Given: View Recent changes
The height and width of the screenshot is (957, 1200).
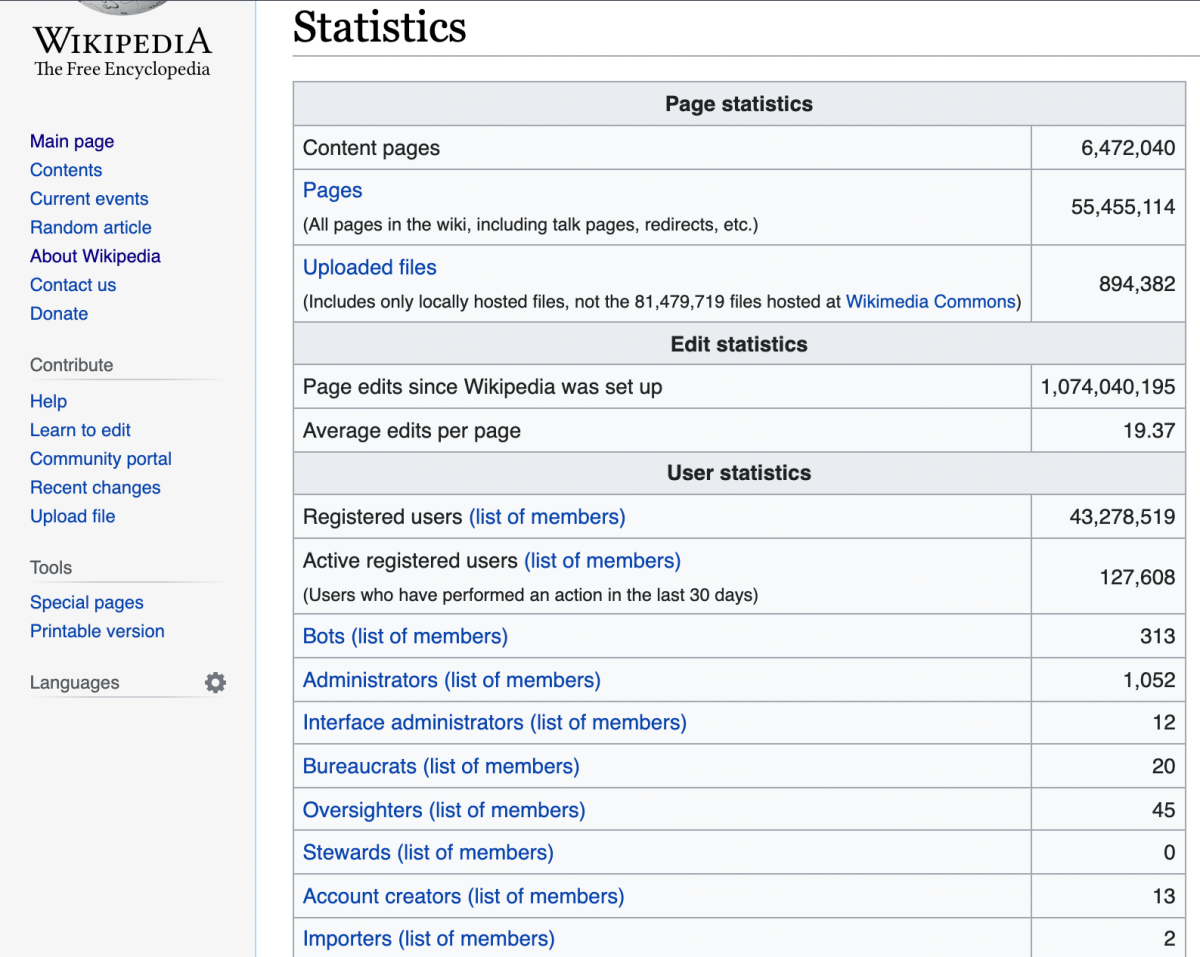Looking at the screenshot, I should [x=95, y=488].
